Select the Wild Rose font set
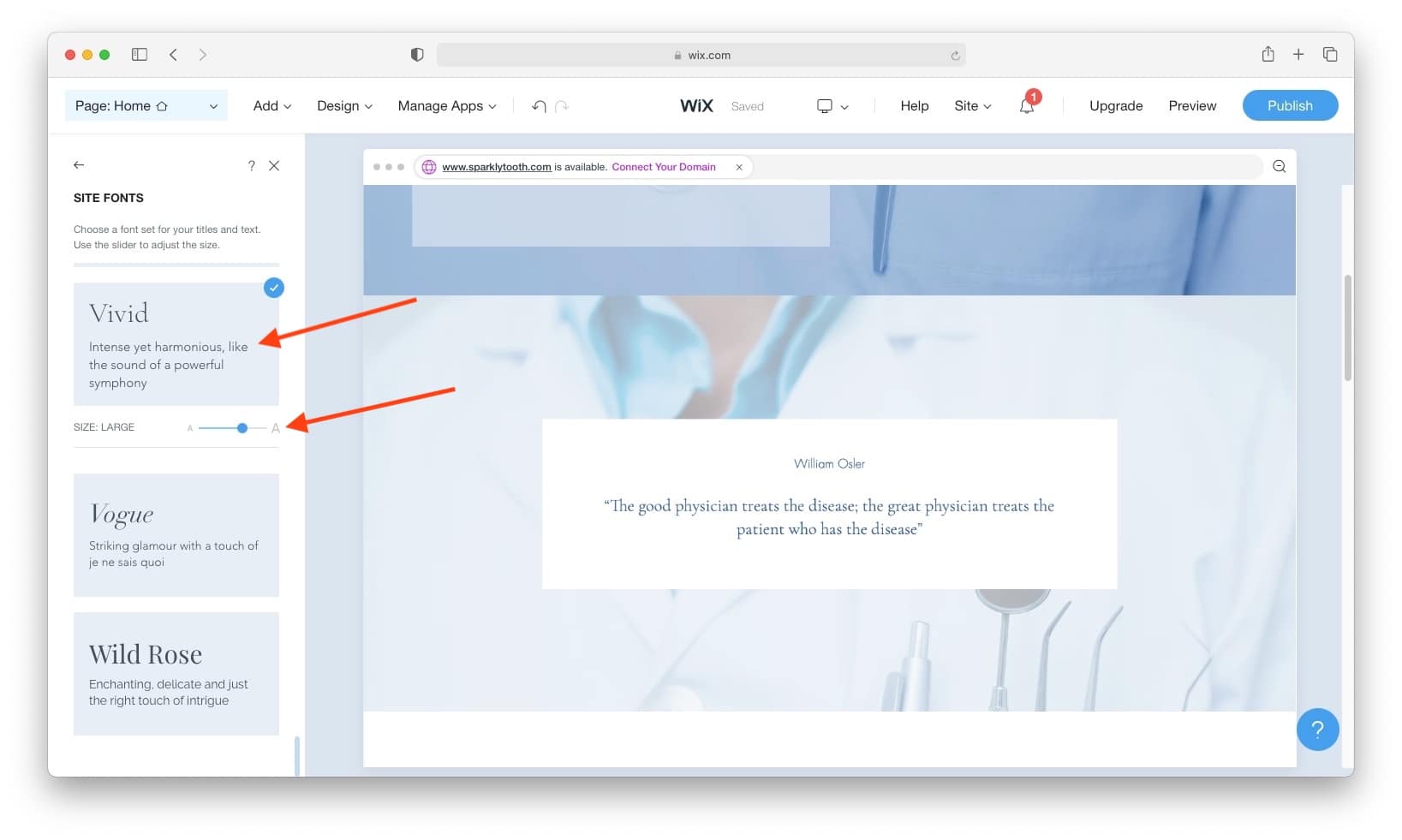The width and height of the screenshot is (1402, 840). [176, 674]
